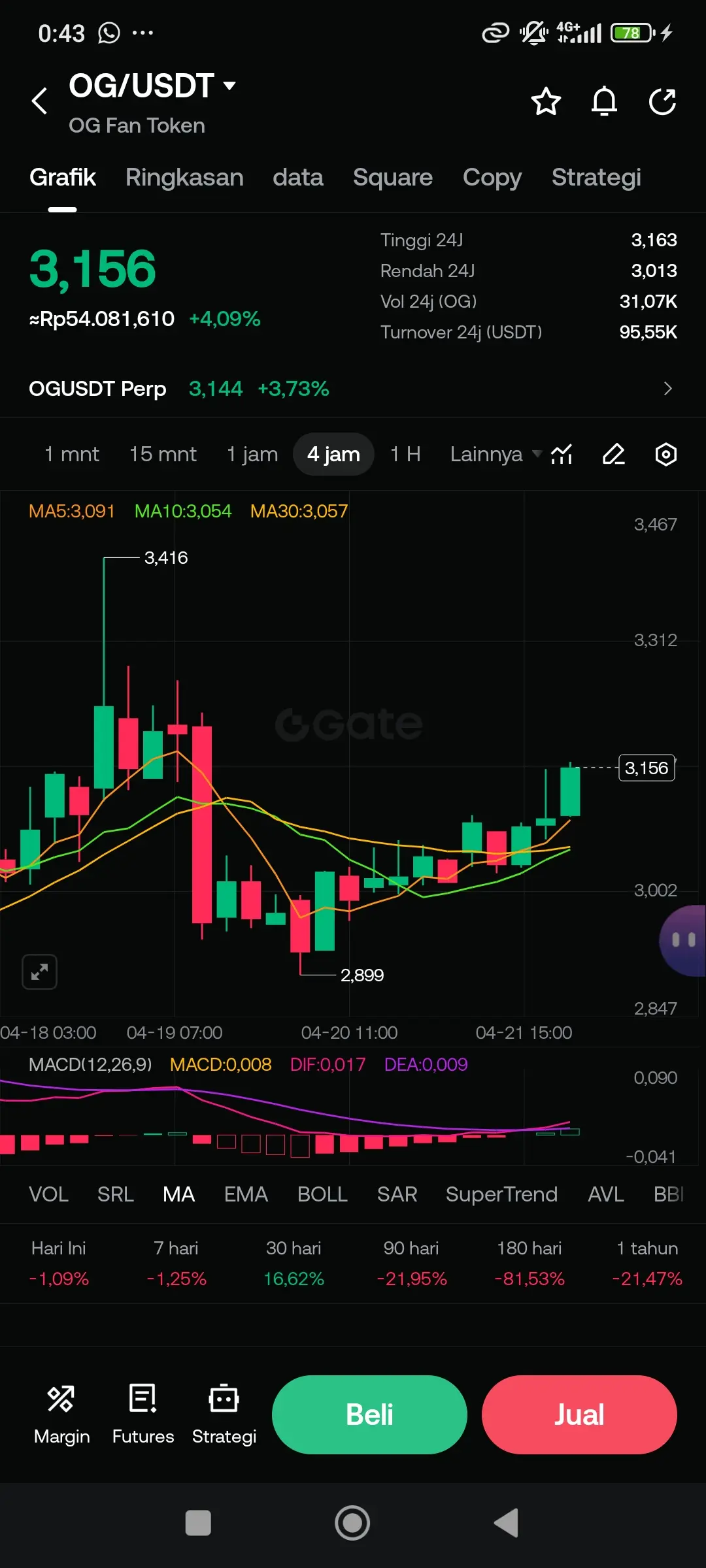Open Futures trading shortcut
Viewport: 706px width, 1568px height.
tap(143, 1414)
